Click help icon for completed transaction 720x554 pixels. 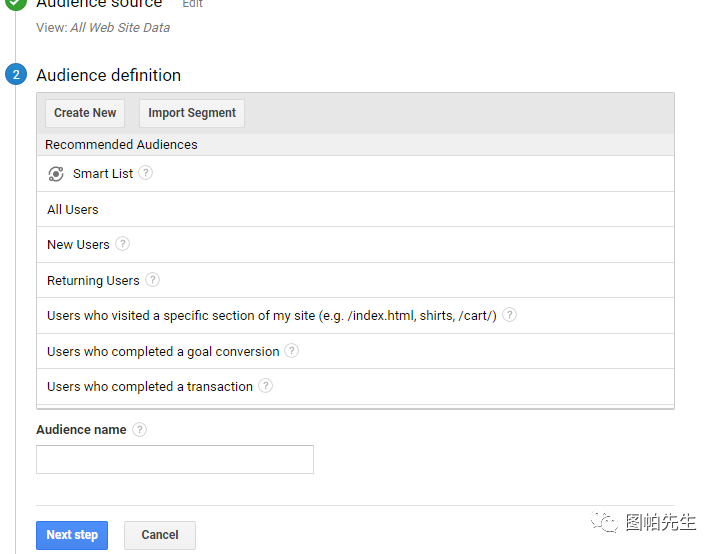click(265, 386)
